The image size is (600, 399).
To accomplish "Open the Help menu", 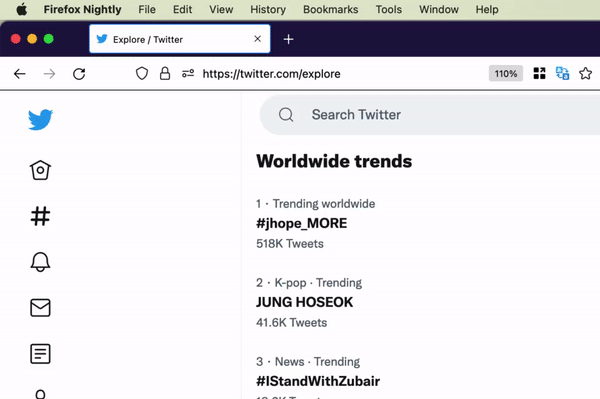I will click(487, 9).
